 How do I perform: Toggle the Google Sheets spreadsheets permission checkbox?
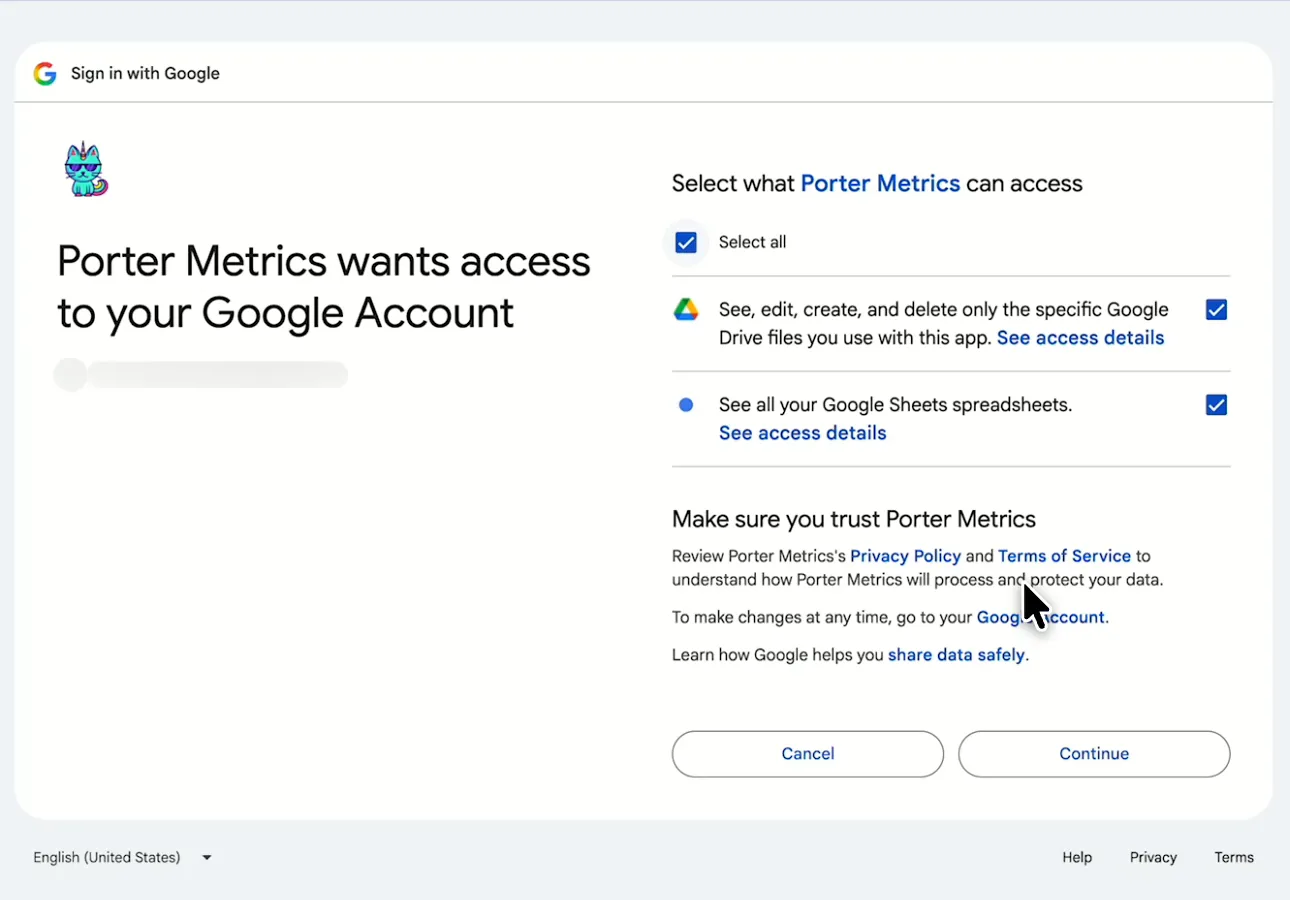tap(1216, 405)
